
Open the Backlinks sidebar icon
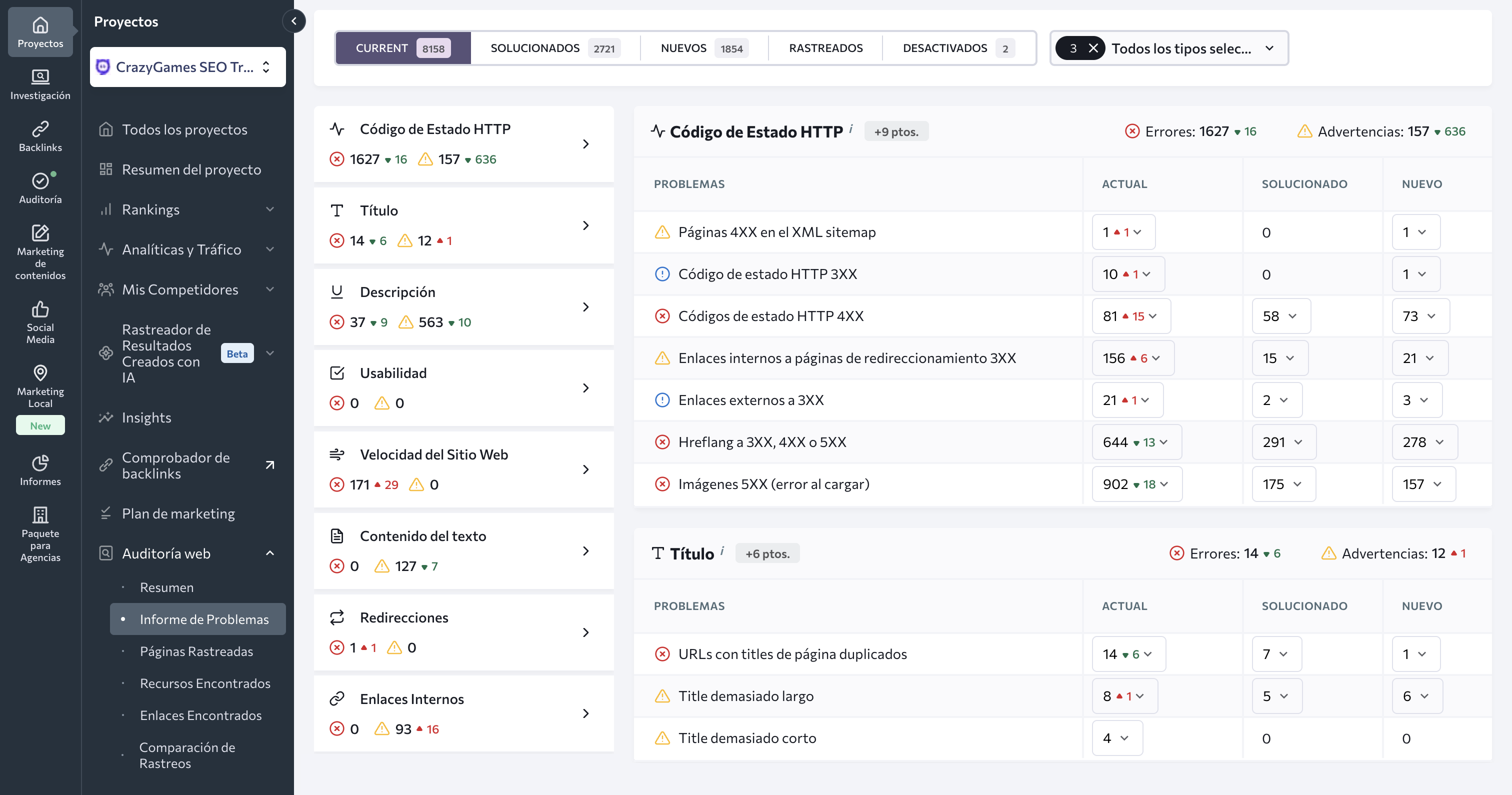tap(40, 128)
